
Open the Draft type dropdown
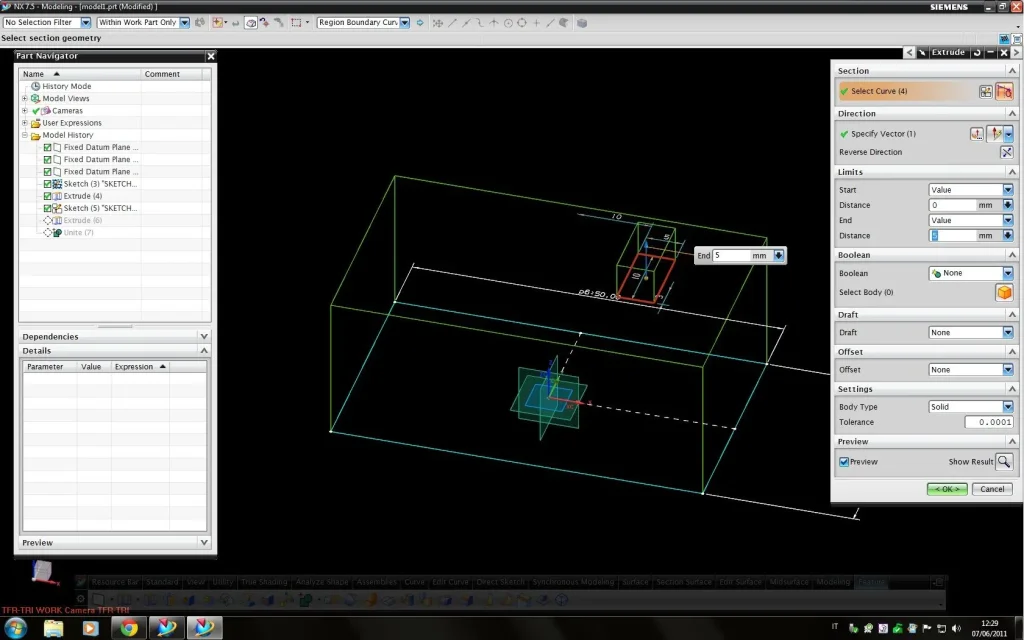[1008, 332]
